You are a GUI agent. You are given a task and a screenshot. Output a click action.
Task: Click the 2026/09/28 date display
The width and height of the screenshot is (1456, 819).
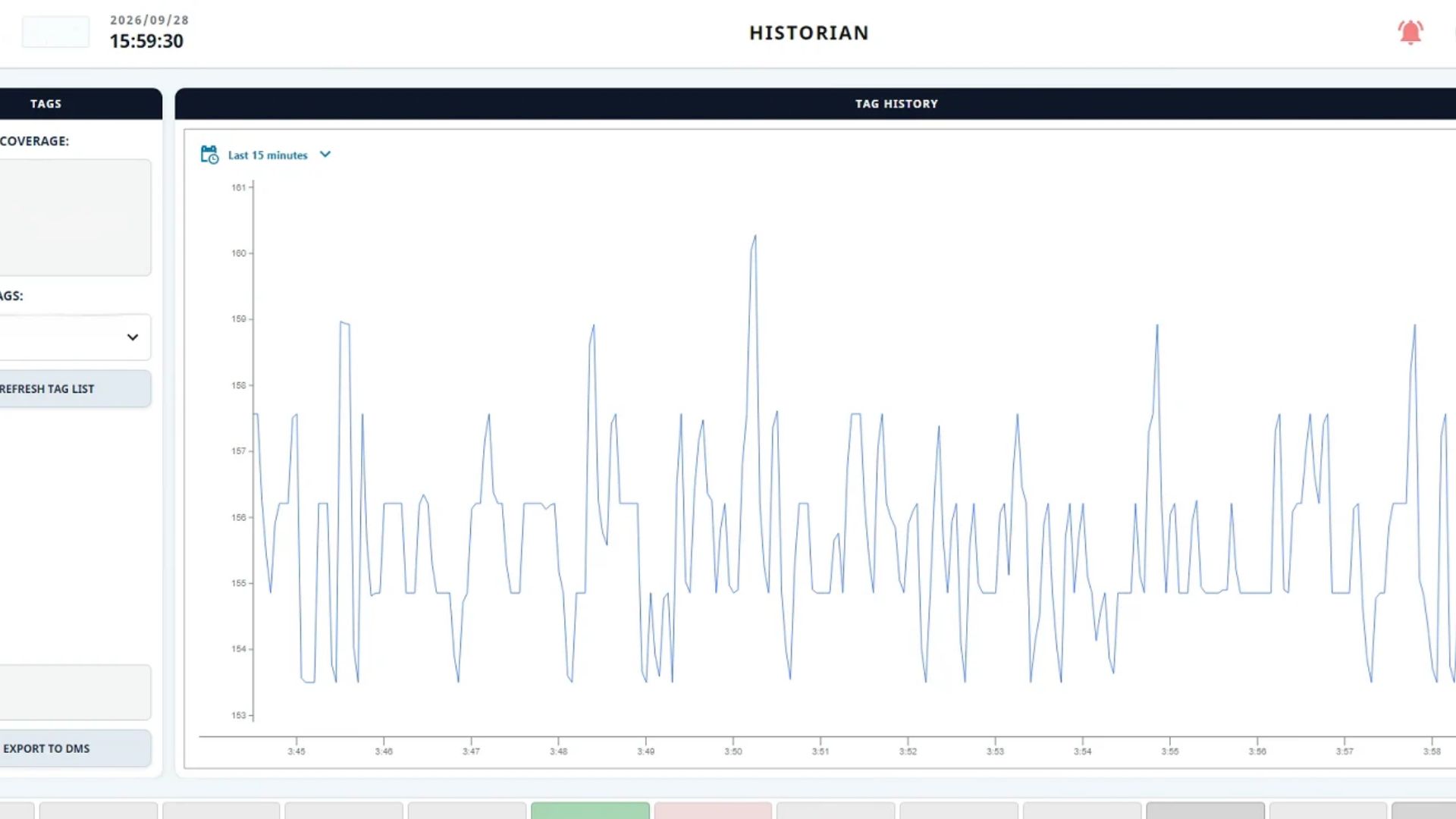pos(149,20)
